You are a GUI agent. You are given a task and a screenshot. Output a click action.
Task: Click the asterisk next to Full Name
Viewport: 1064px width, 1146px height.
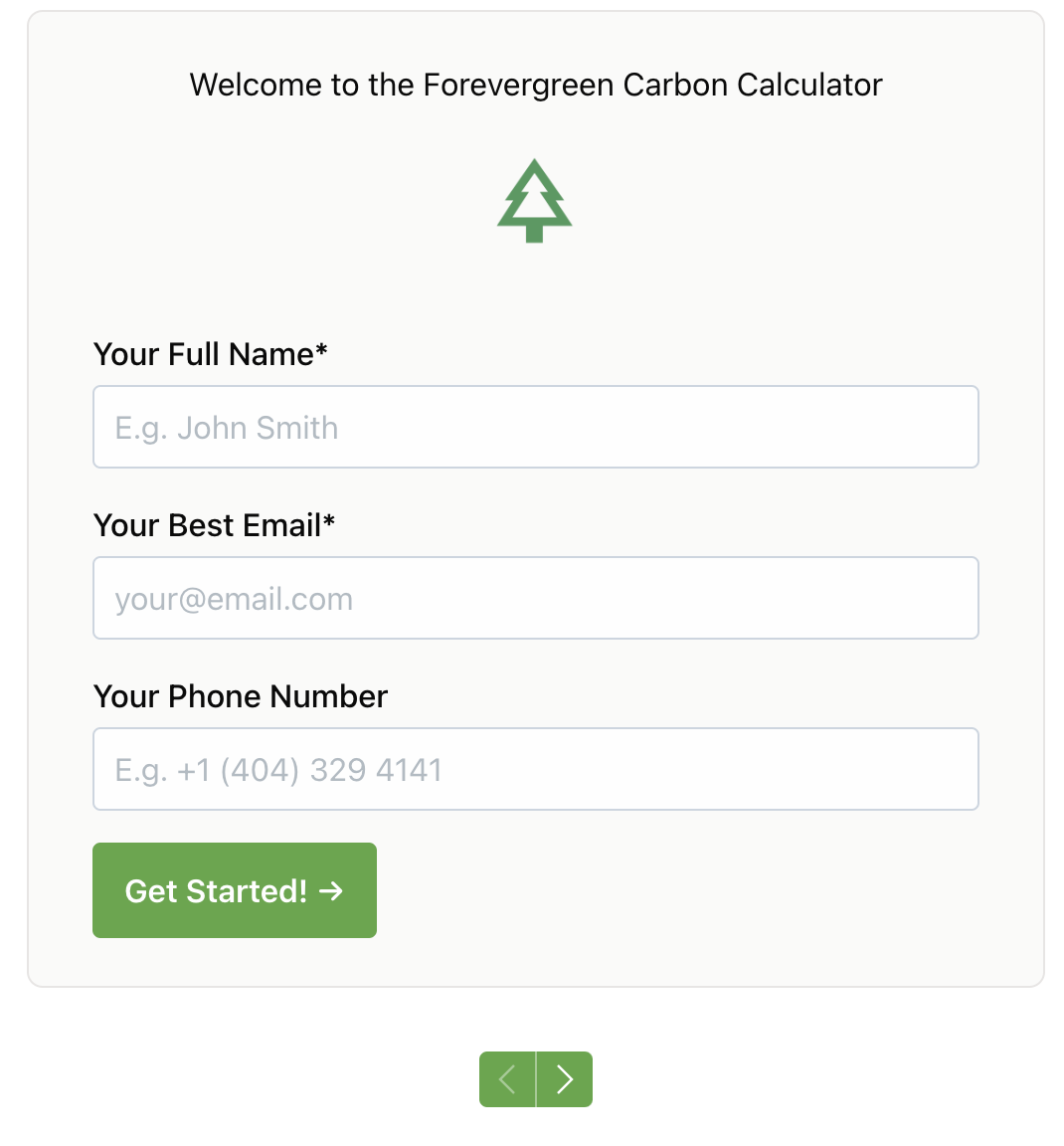click(321, 351)
